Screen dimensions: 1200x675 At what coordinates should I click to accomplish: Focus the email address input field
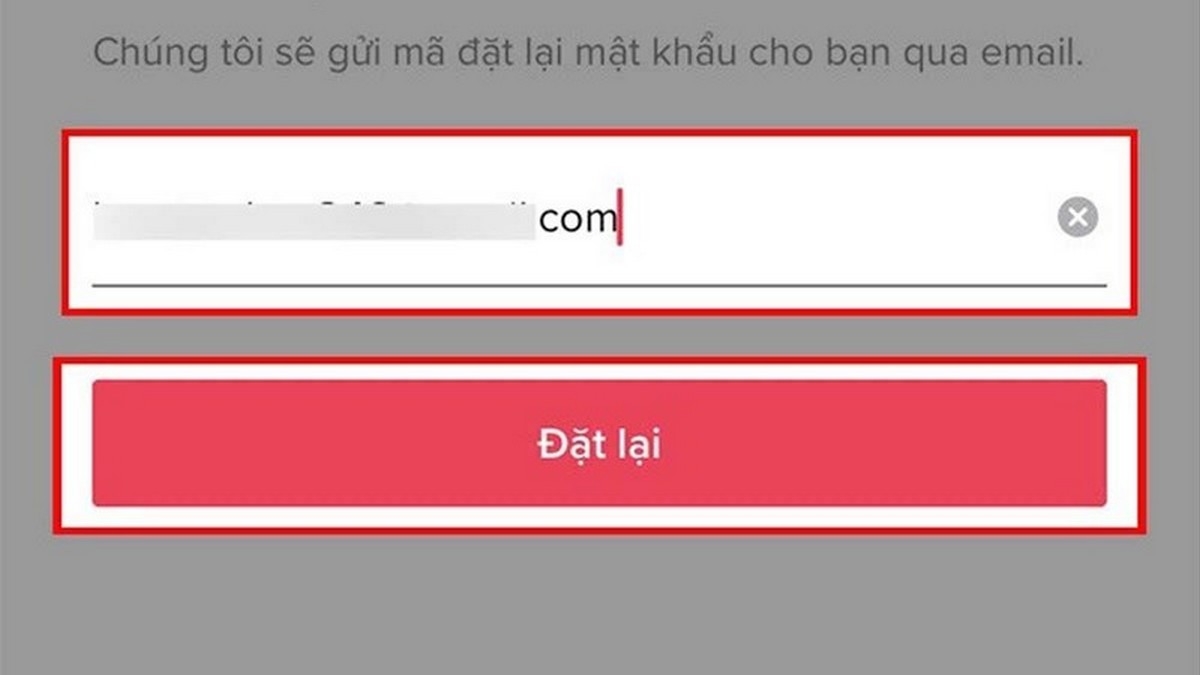(x=599, y=220)
